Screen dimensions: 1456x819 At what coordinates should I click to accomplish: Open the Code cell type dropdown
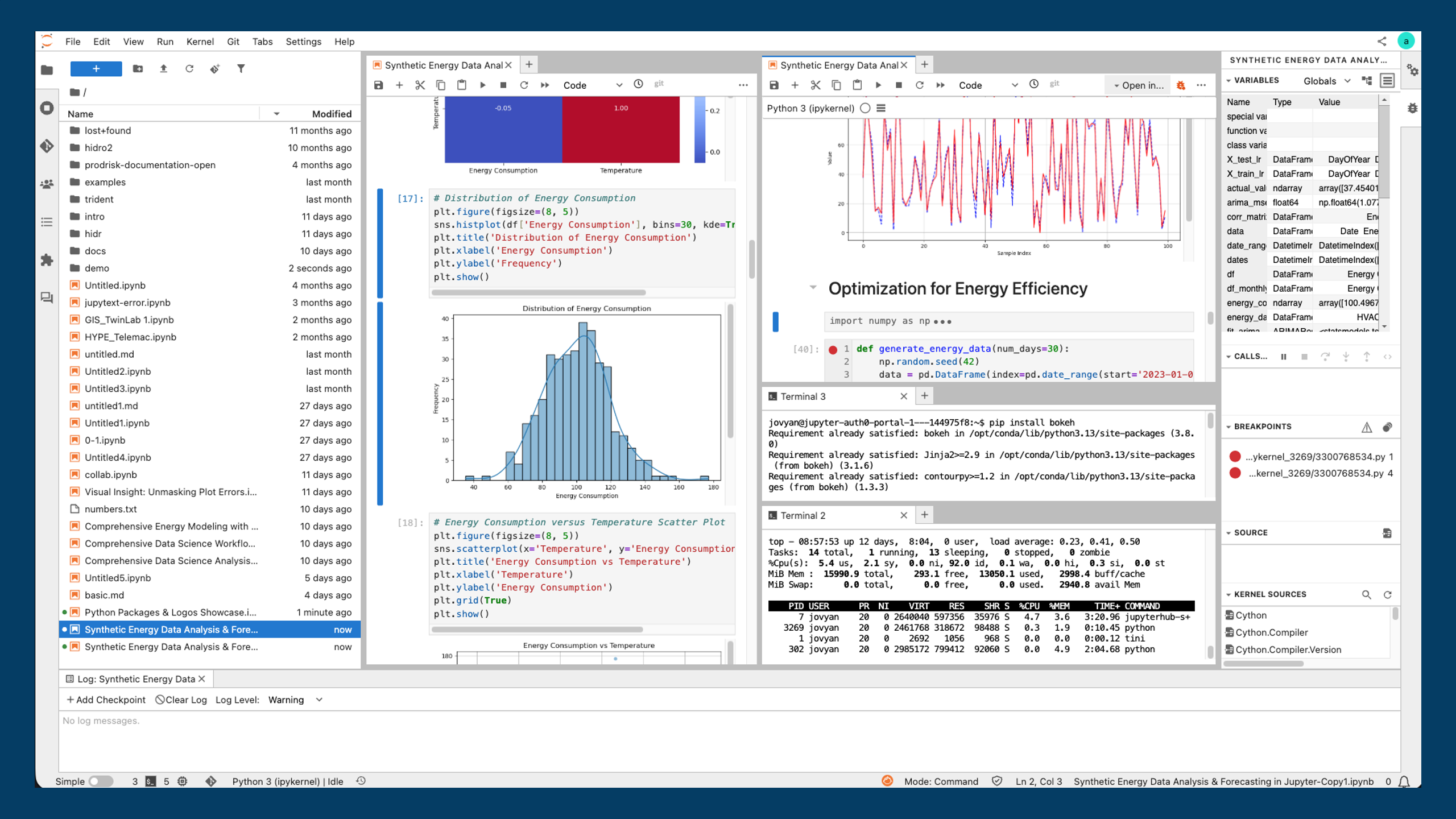[591, 85]
